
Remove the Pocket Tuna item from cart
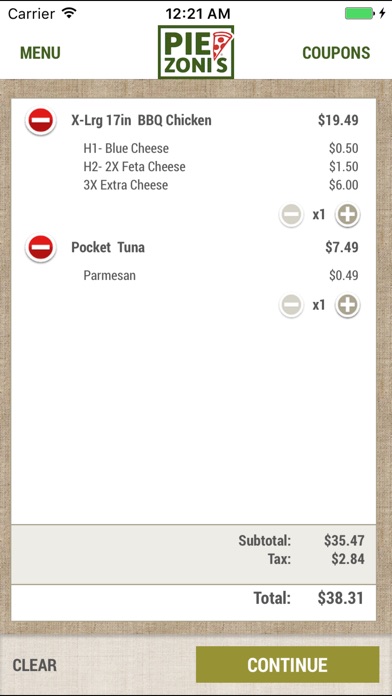click(x=41, y=247)
